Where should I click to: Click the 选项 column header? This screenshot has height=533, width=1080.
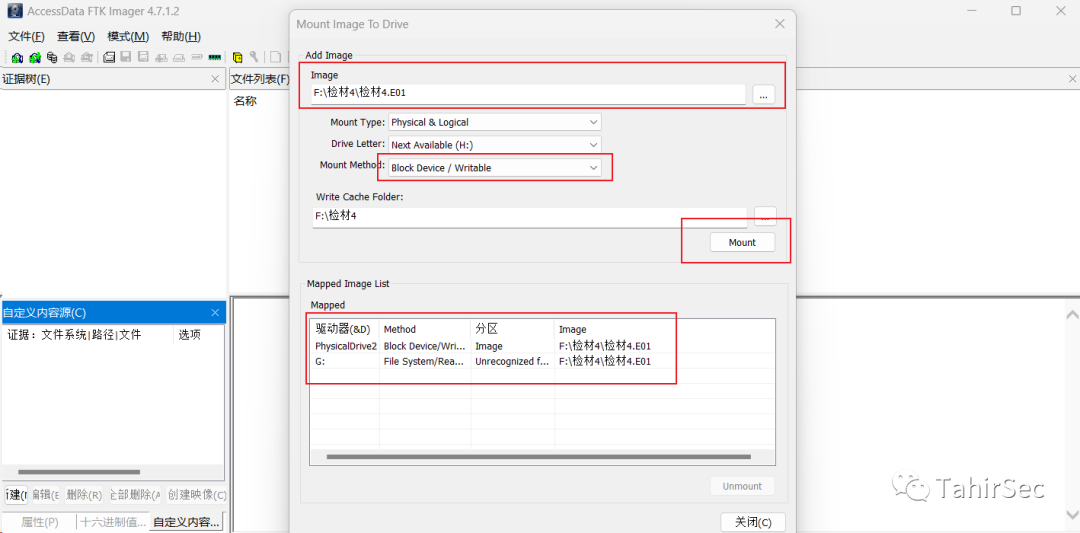pos(189,335)
